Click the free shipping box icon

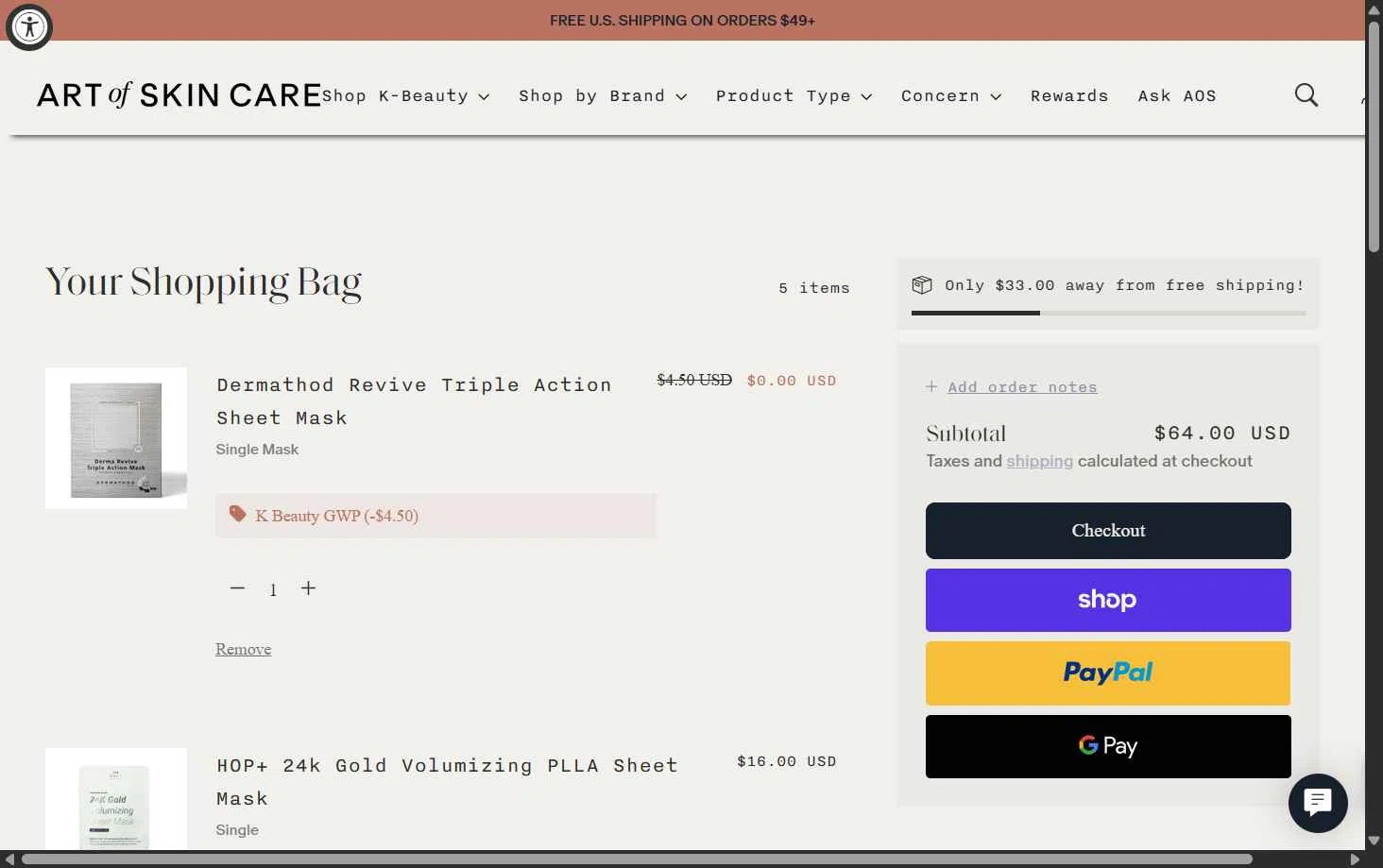(922, 285)
